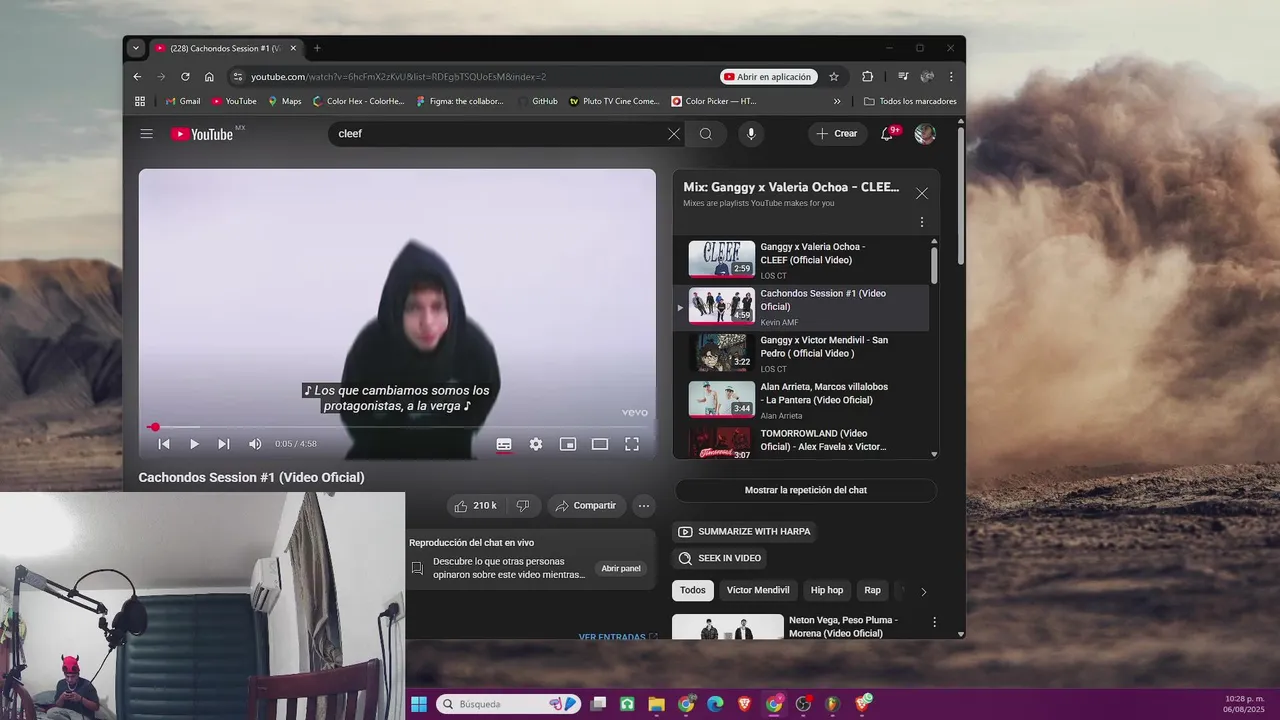Image resolution: width=1280 pixels, height=720 pixels.
Task: Skip to the next video
Action: (224, 444)
